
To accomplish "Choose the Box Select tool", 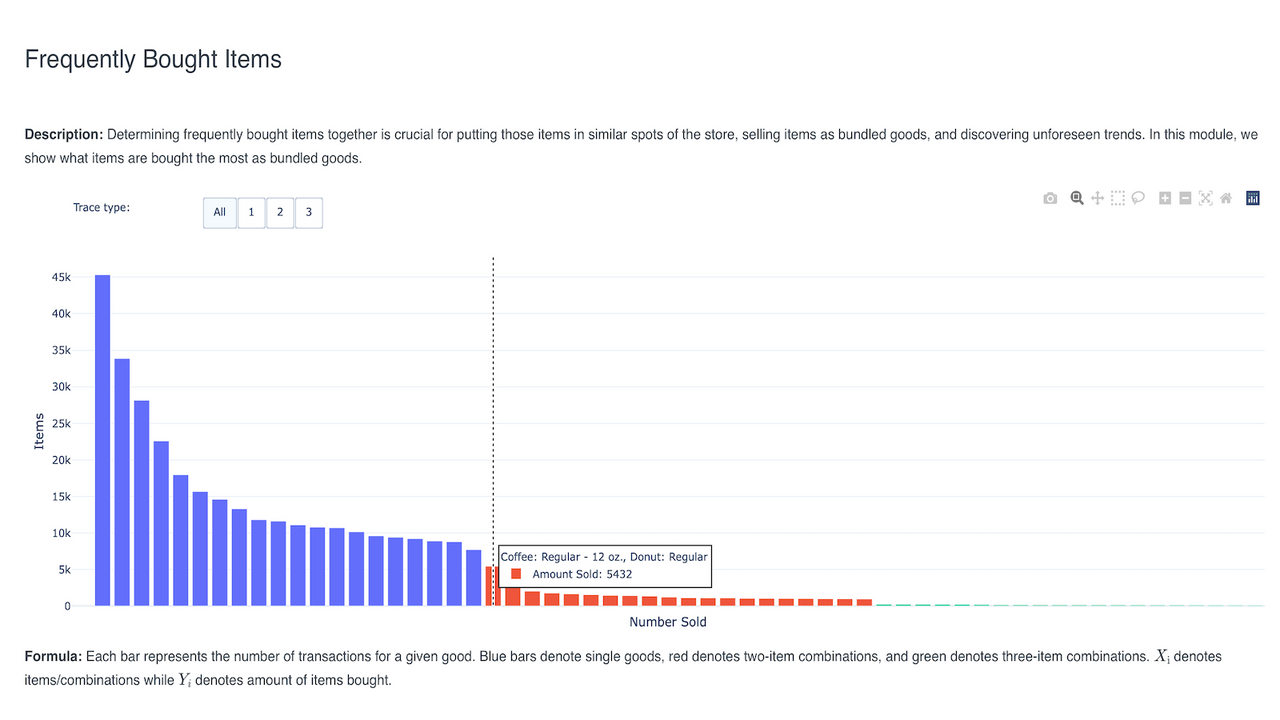I will (x=1118, y=198).
